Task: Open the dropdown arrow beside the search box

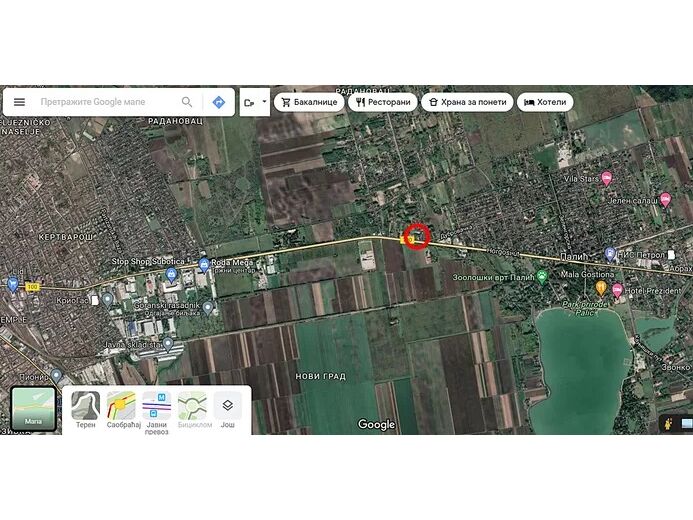Action: (264, 102)
